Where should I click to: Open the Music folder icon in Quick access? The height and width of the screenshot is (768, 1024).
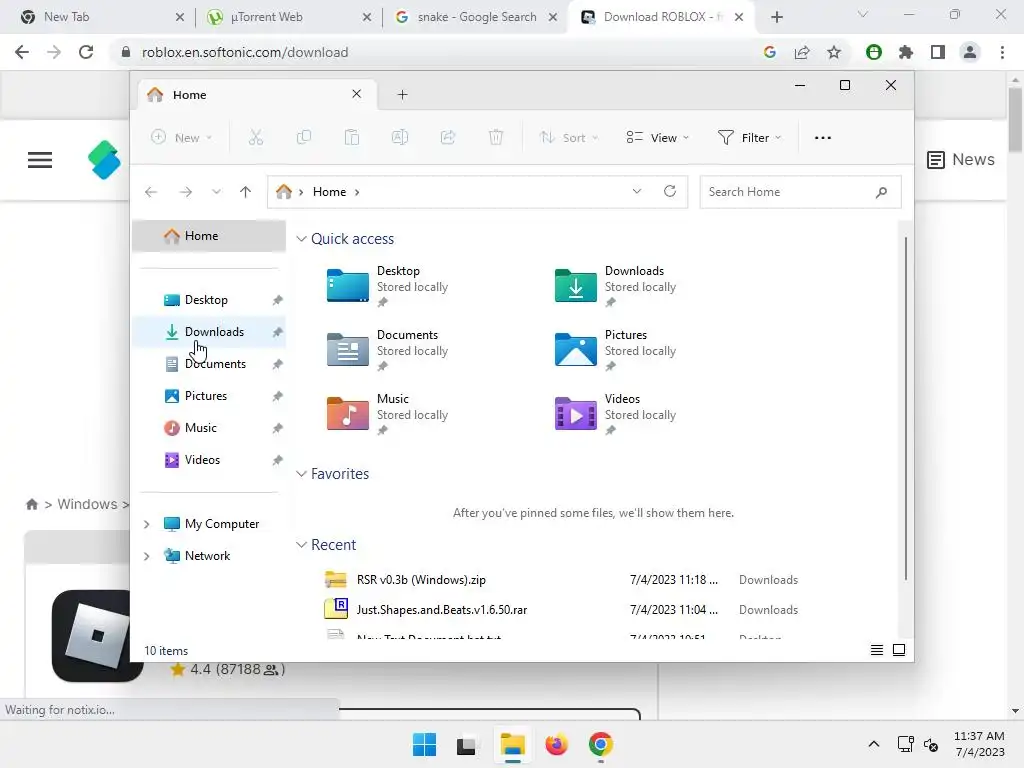[347, 413]
